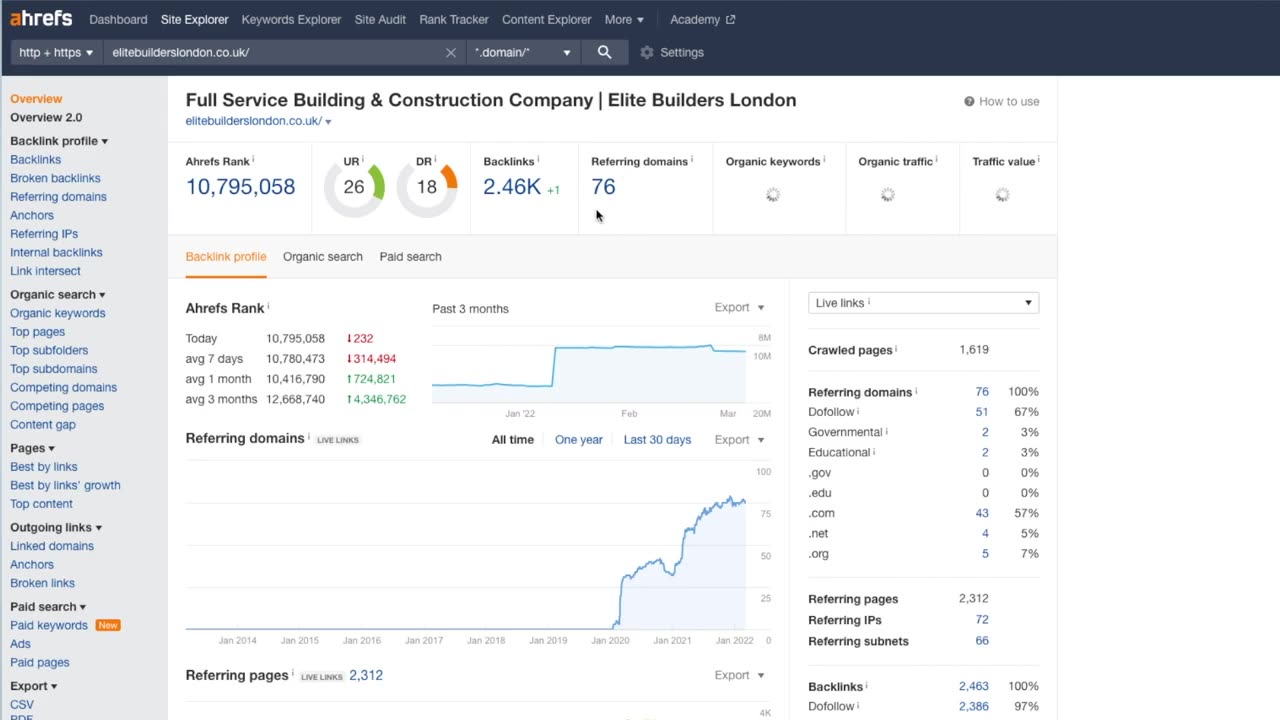The width and height of the screenshot is (1280, 720).
Task: Open Rank Tracker in top menu
Action: tap(454, 20)
